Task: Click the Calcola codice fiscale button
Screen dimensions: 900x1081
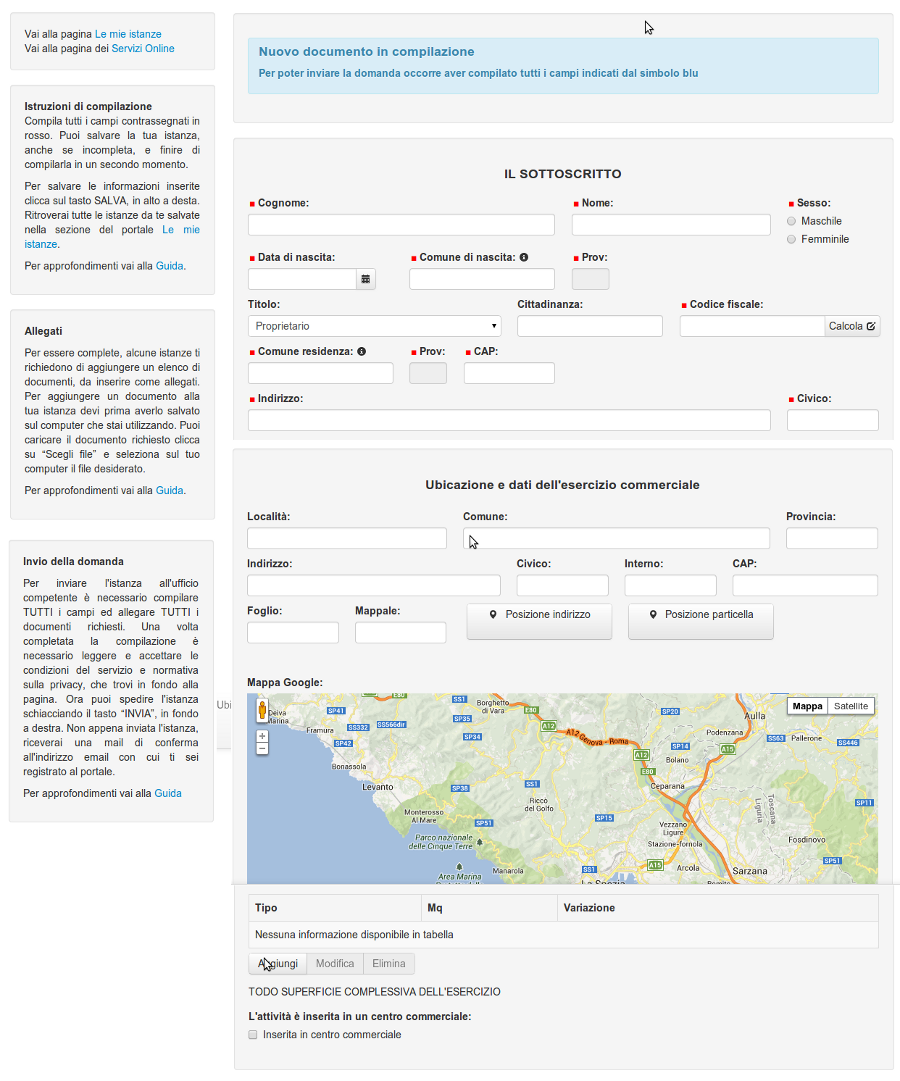Action: pyautogui.click(x=852, y=326)
